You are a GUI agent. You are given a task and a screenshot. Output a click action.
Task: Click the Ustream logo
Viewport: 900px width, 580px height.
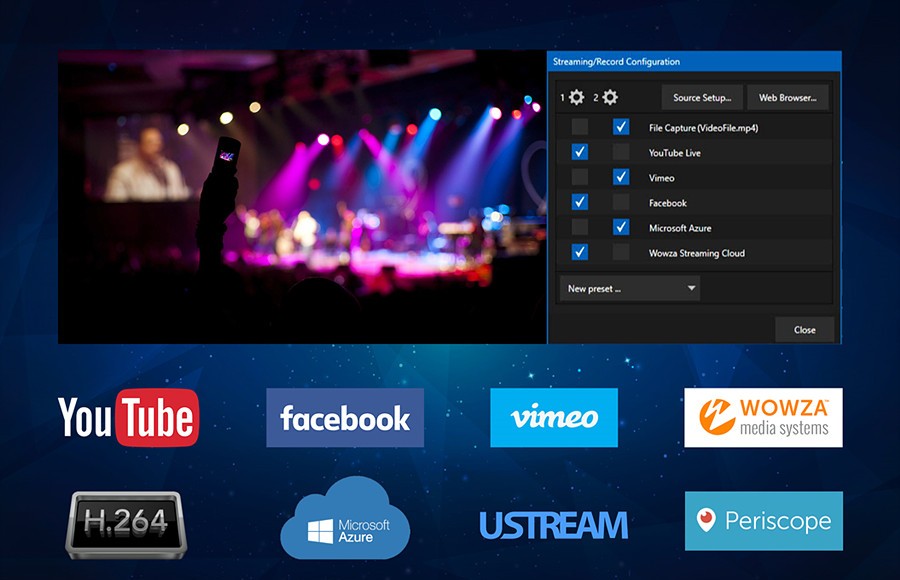coord(554,525)
